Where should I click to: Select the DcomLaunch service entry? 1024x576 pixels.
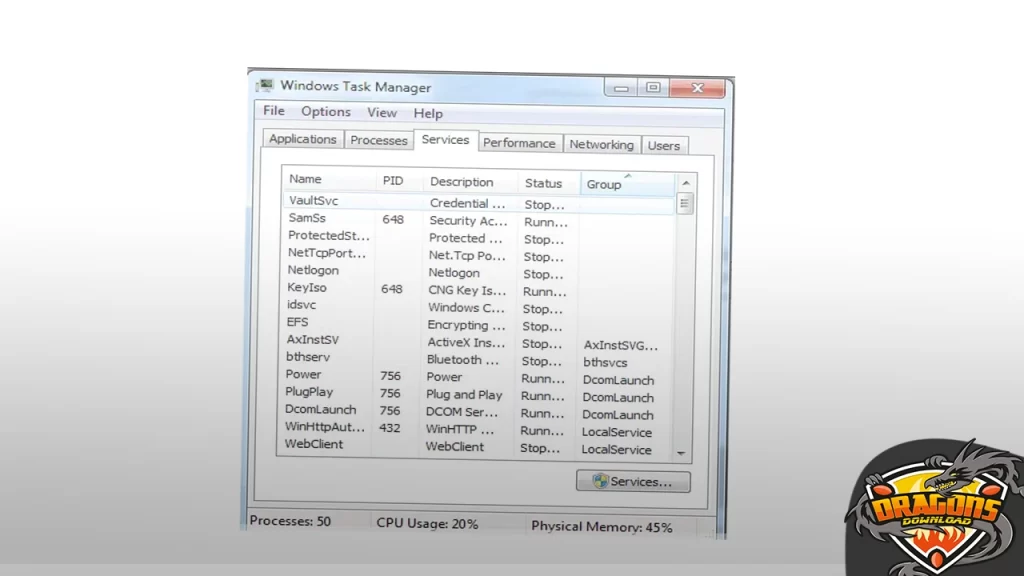(321, 411)
